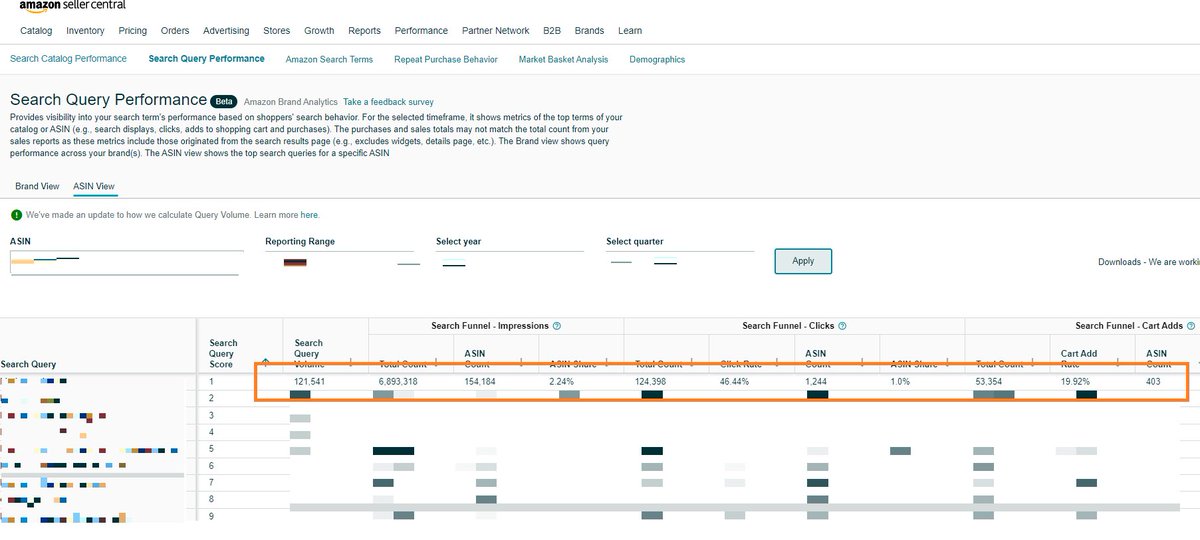The height and width of the screenshot is (540, 1200).
Task: Open the Reporting Range dropdown
Action: 339,263
